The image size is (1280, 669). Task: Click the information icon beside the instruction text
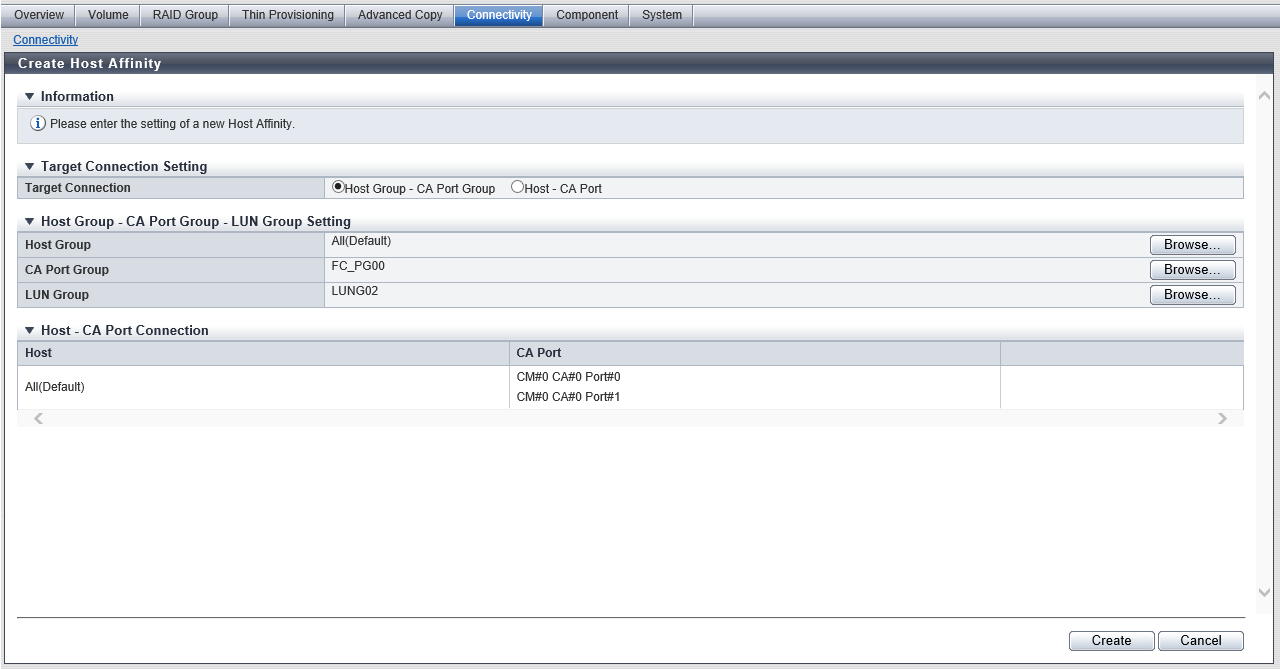coord(38,124)
